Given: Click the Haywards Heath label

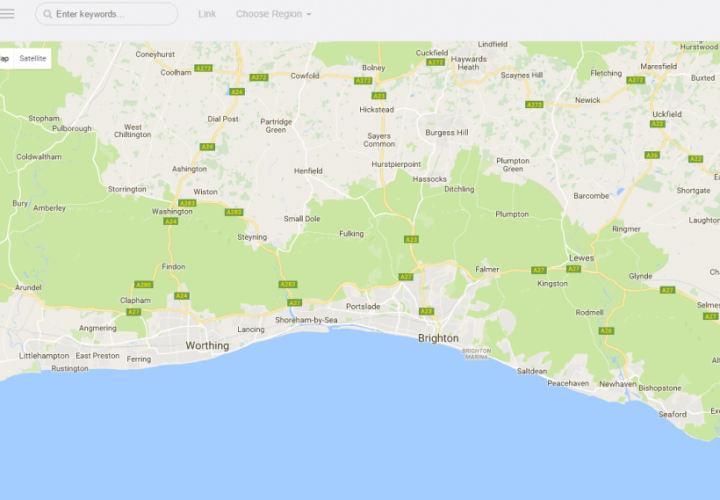Looking at the screenshot, I should point(468,63).
